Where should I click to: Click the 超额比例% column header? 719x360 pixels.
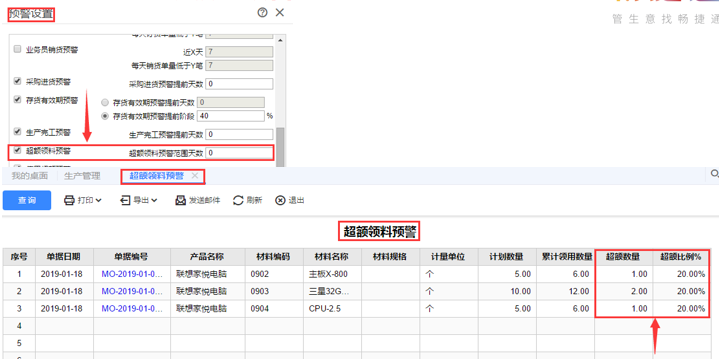681,257
